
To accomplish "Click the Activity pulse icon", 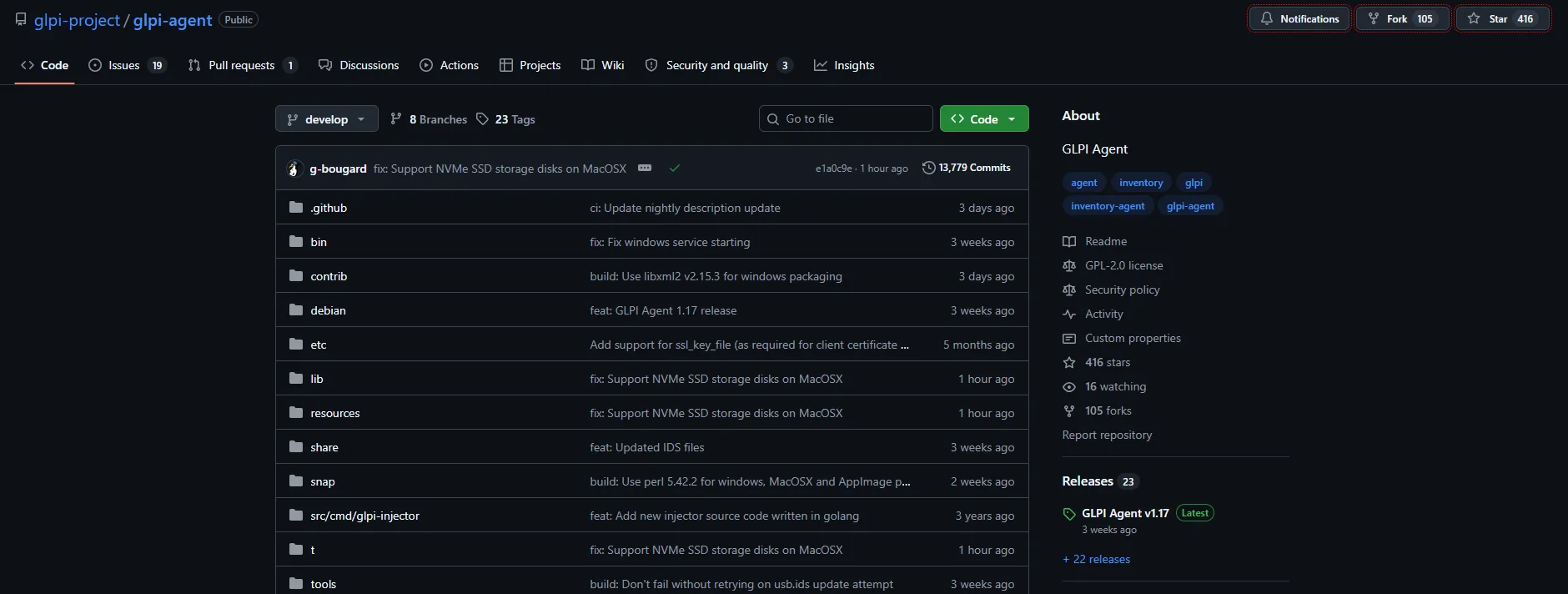I will pos(1069,315).
